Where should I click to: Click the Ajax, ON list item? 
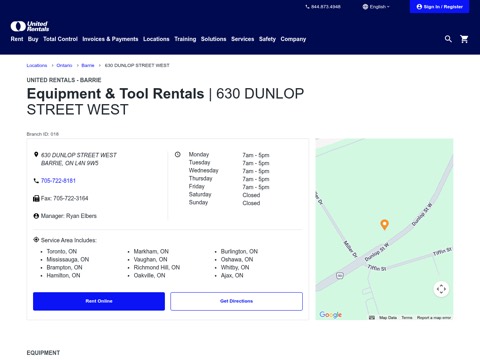click(x=232, y=275)
